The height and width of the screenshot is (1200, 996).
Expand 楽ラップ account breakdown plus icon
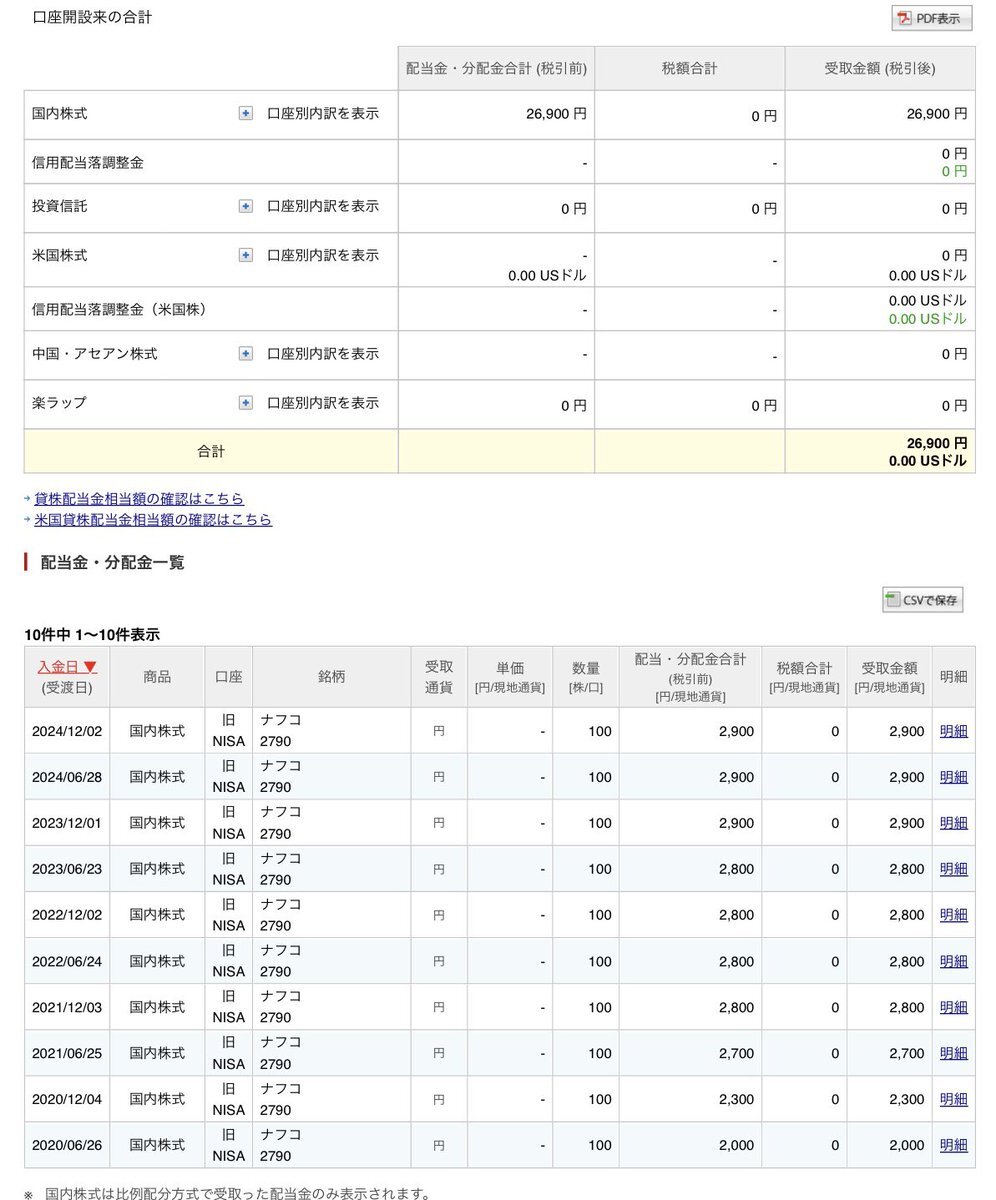tap(246, 403)
